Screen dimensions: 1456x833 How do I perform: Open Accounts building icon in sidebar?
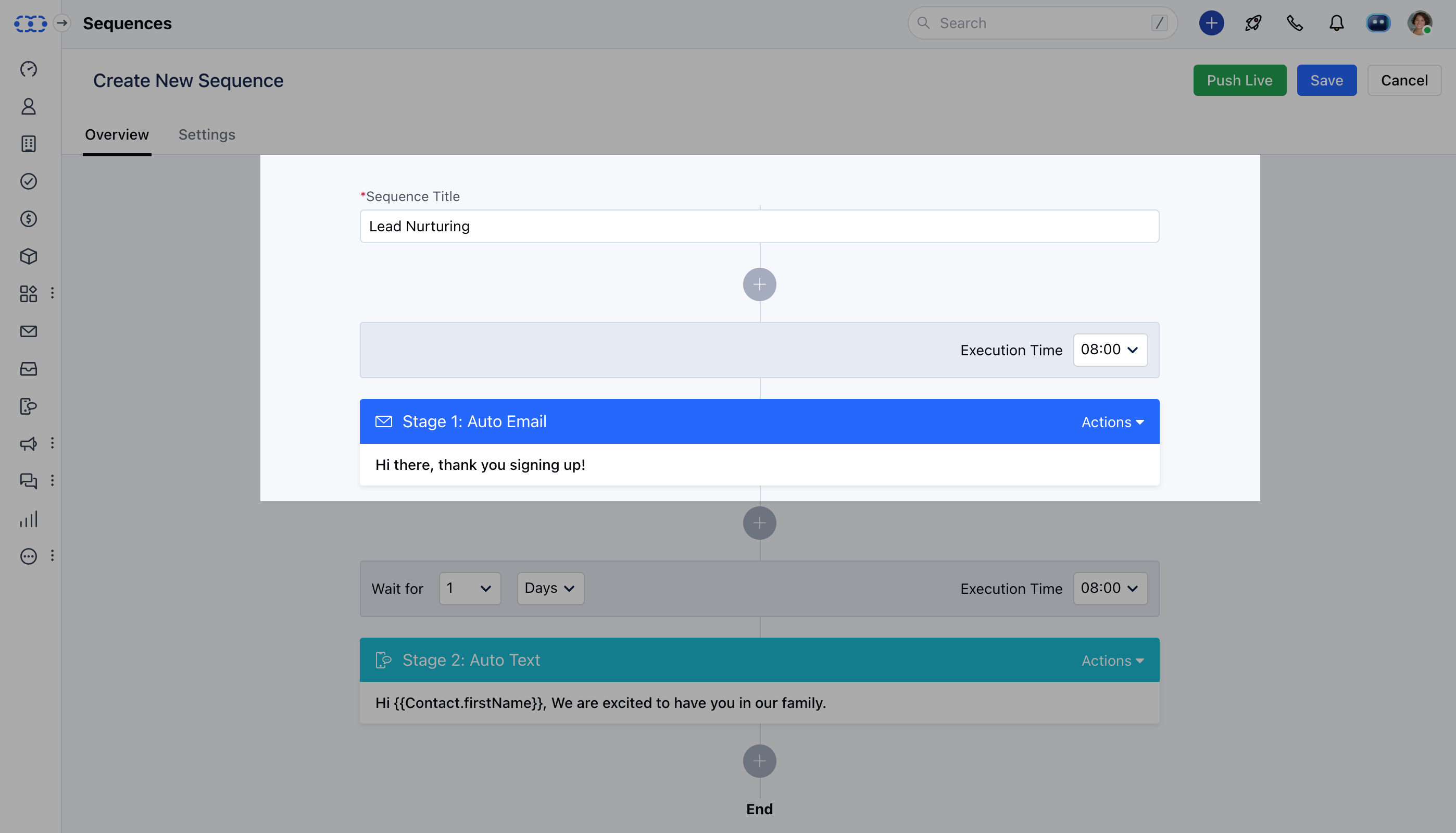click(29, 144)
